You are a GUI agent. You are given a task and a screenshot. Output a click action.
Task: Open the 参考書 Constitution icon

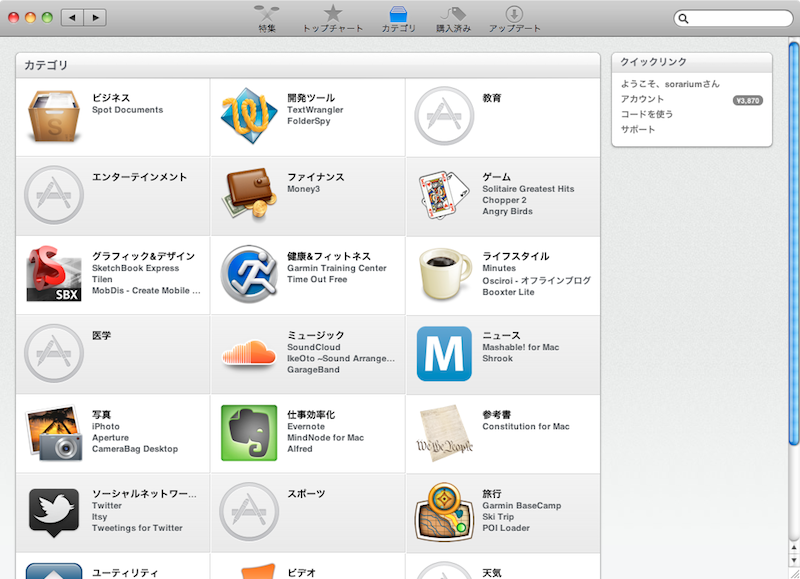tap(444, 433)
